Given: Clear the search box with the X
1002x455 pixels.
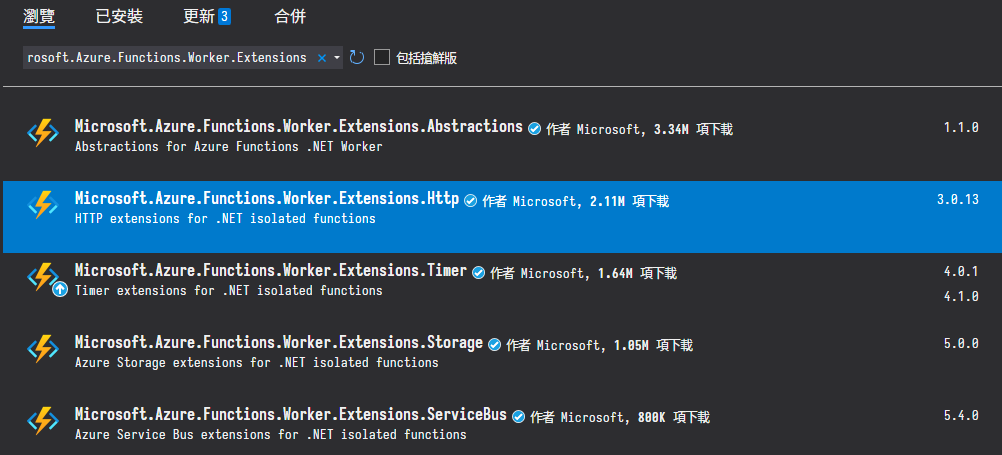Looking at the screenshot, I should tap(322, 58).
